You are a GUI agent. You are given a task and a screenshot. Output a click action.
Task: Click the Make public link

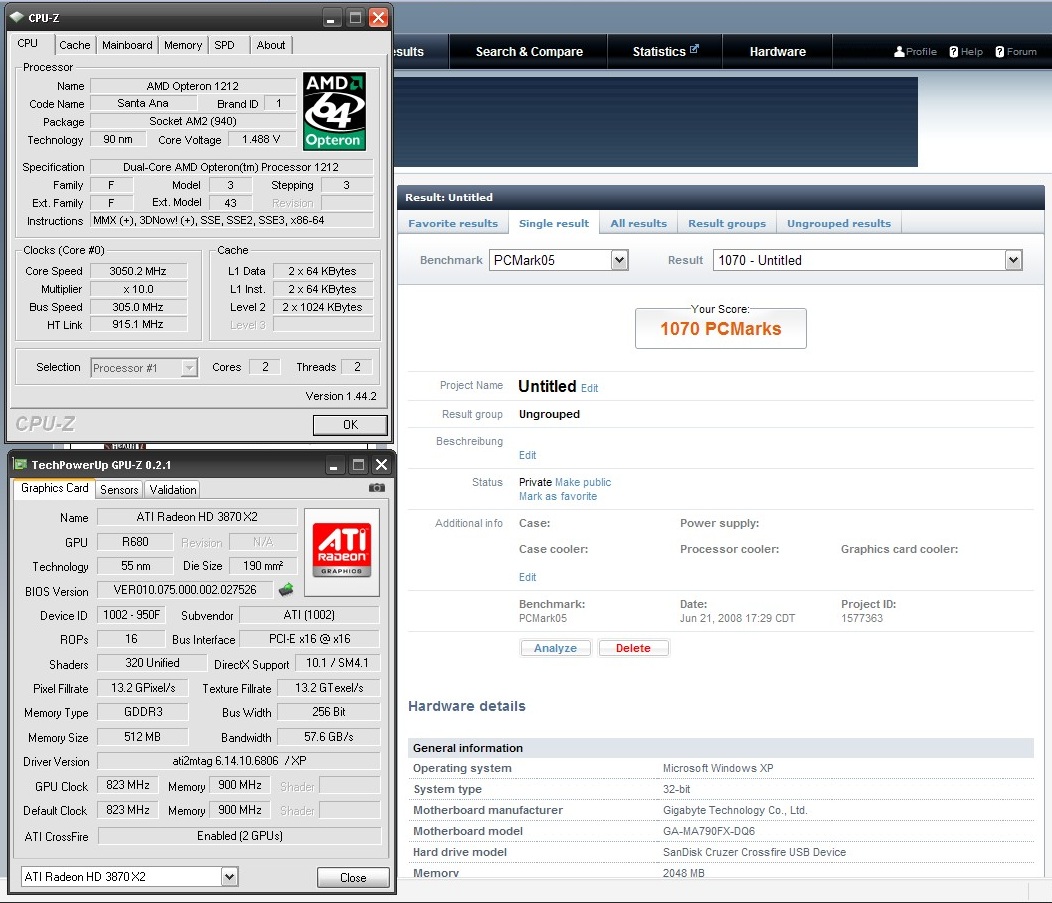[x=583, y=482]
